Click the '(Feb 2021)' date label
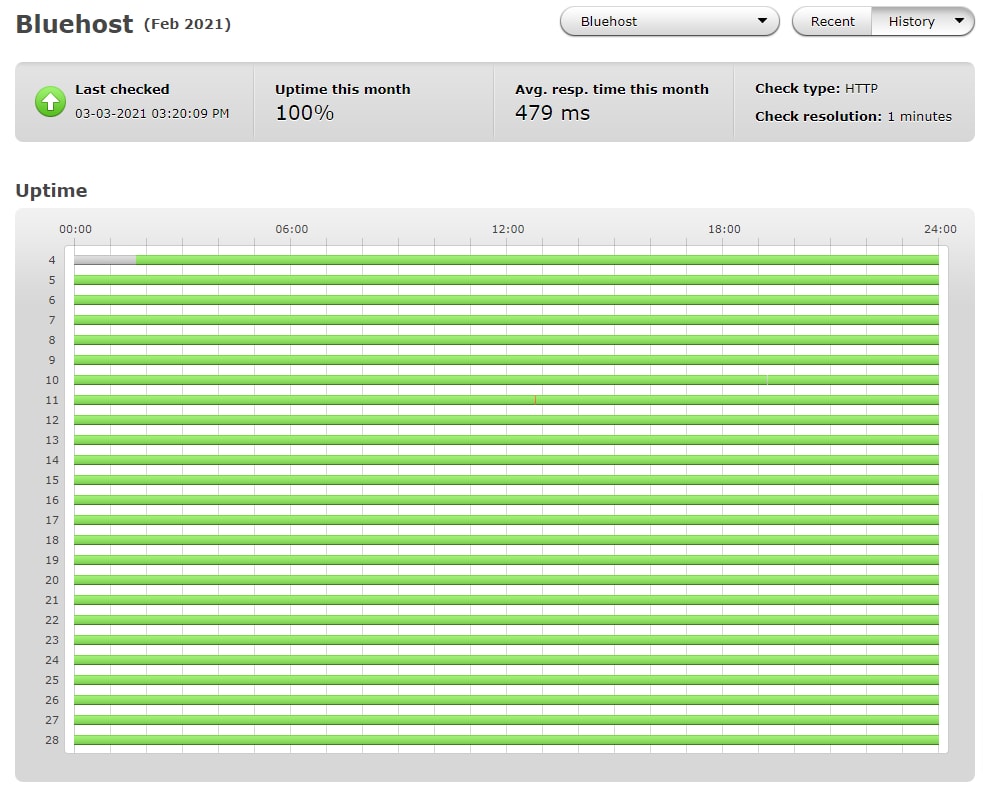 [x=187, y=24]
